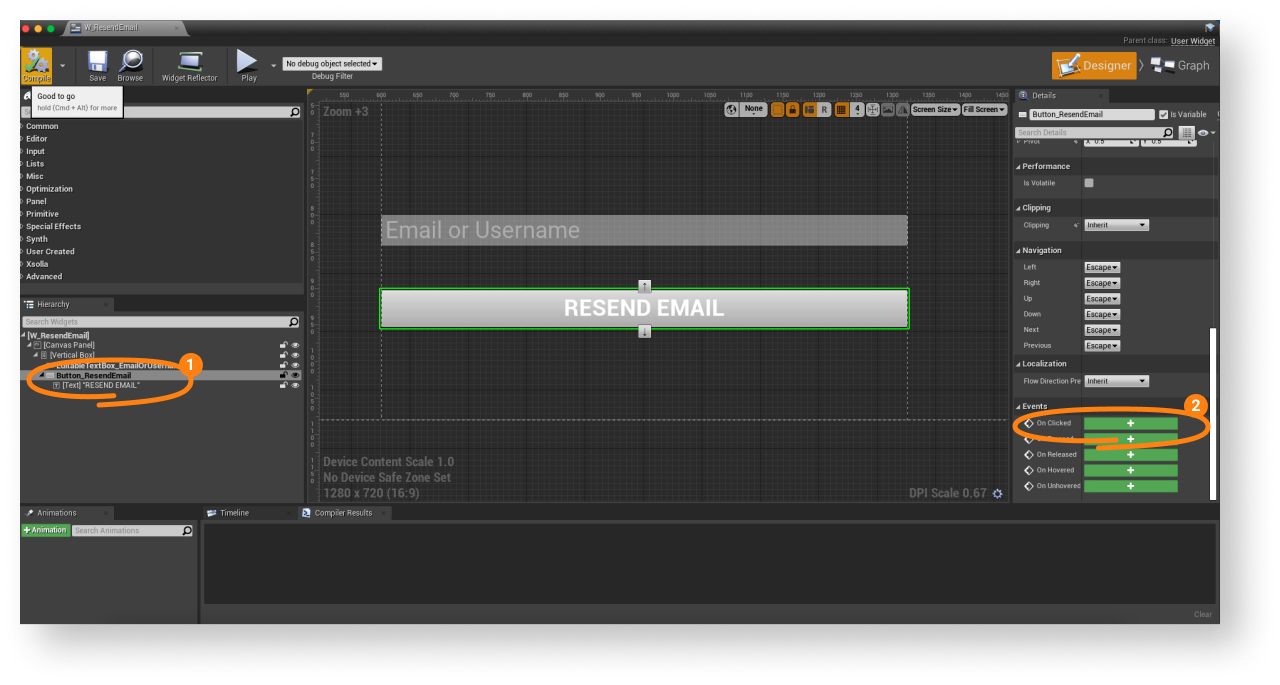This screenshot has height=685, width=1280.
Task: Save the widget blueprint
Action: tap(97, 64)
